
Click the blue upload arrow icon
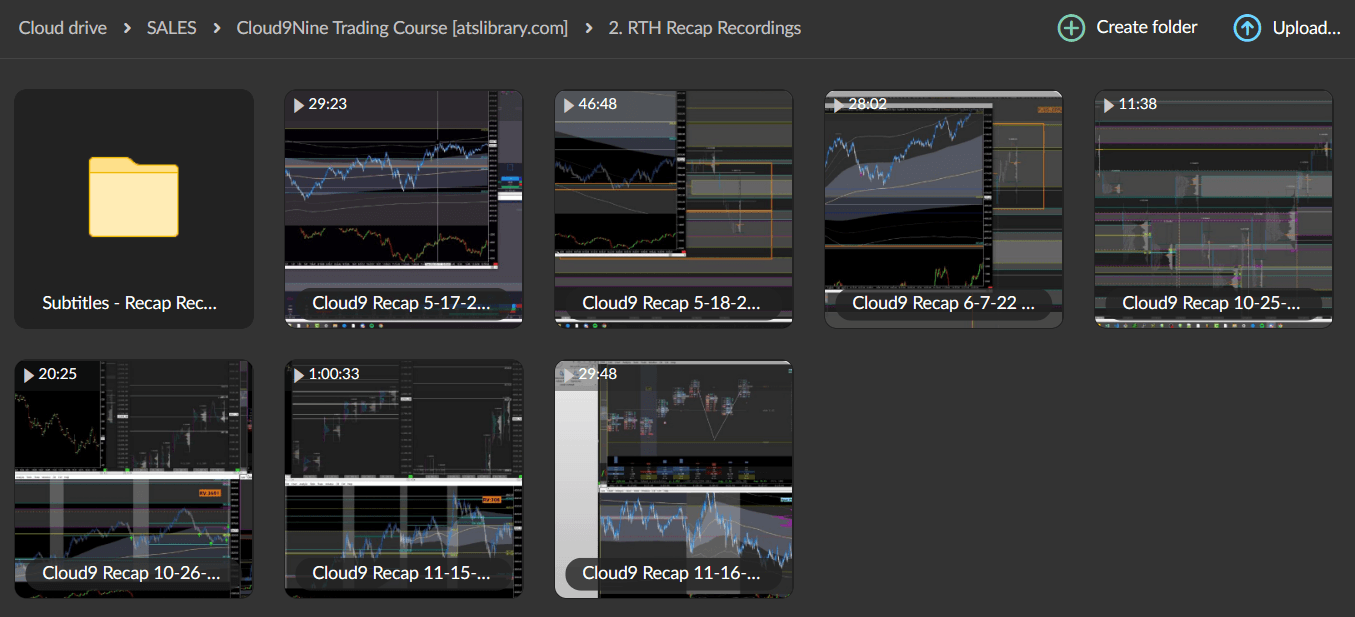(1247, 27)
